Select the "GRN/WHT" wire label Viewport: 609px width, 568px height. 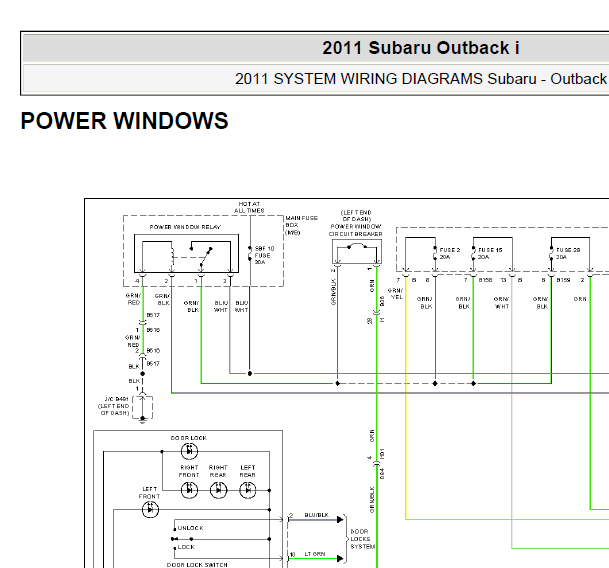click(501, 303)
